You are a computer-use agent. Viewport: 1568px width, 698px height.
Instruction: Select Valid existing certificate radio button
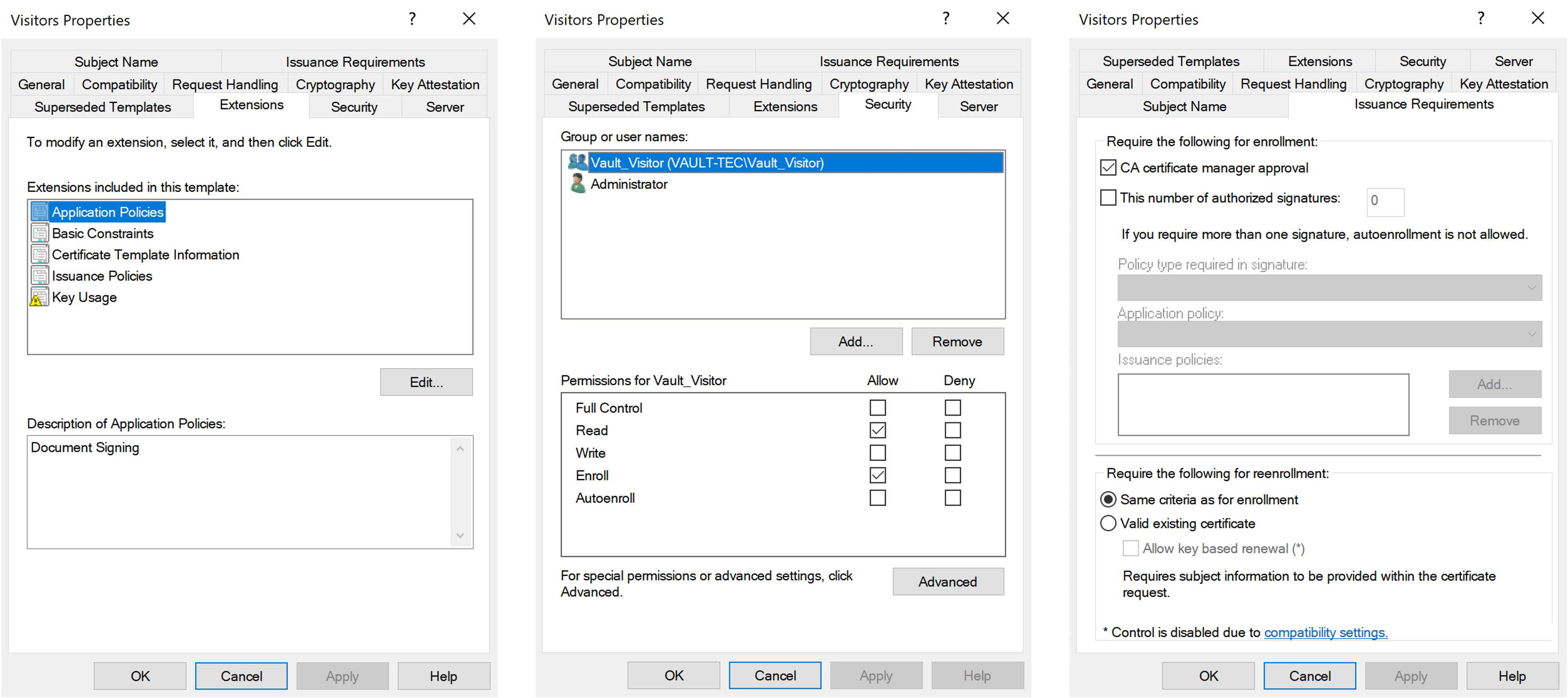pyautogui.click(x=1108, y=523)
